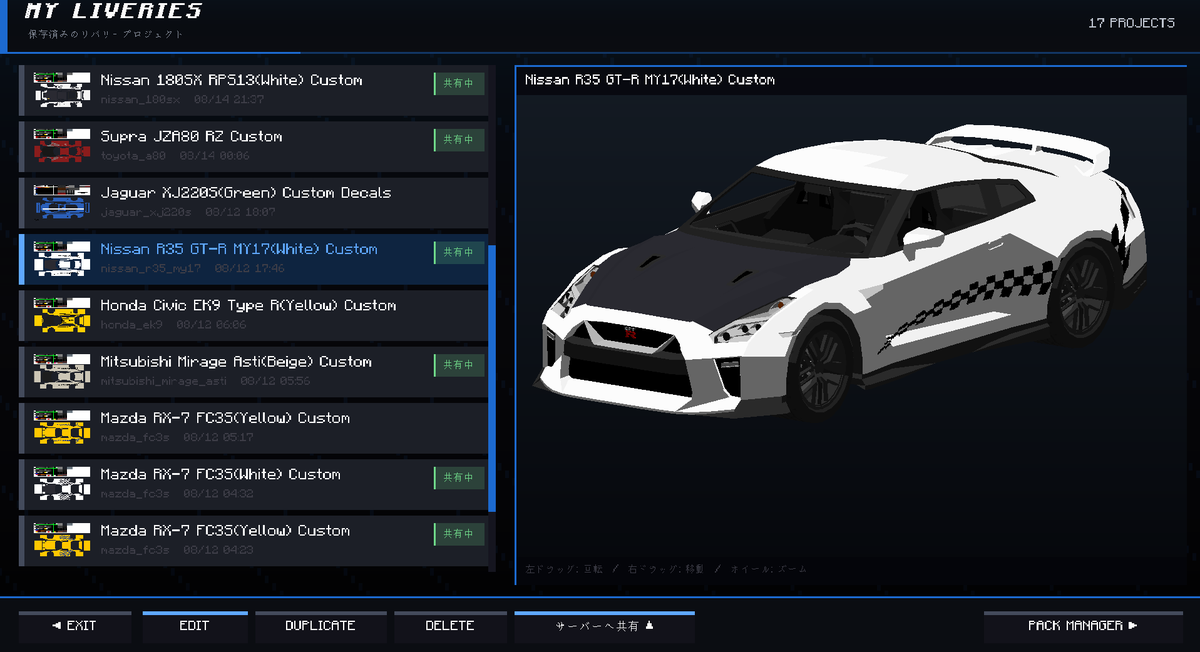This screenshot has width=1200, height=652.
Task: Click the 共有中 badge on Supra JZA80 row
Action: (459, 140)
